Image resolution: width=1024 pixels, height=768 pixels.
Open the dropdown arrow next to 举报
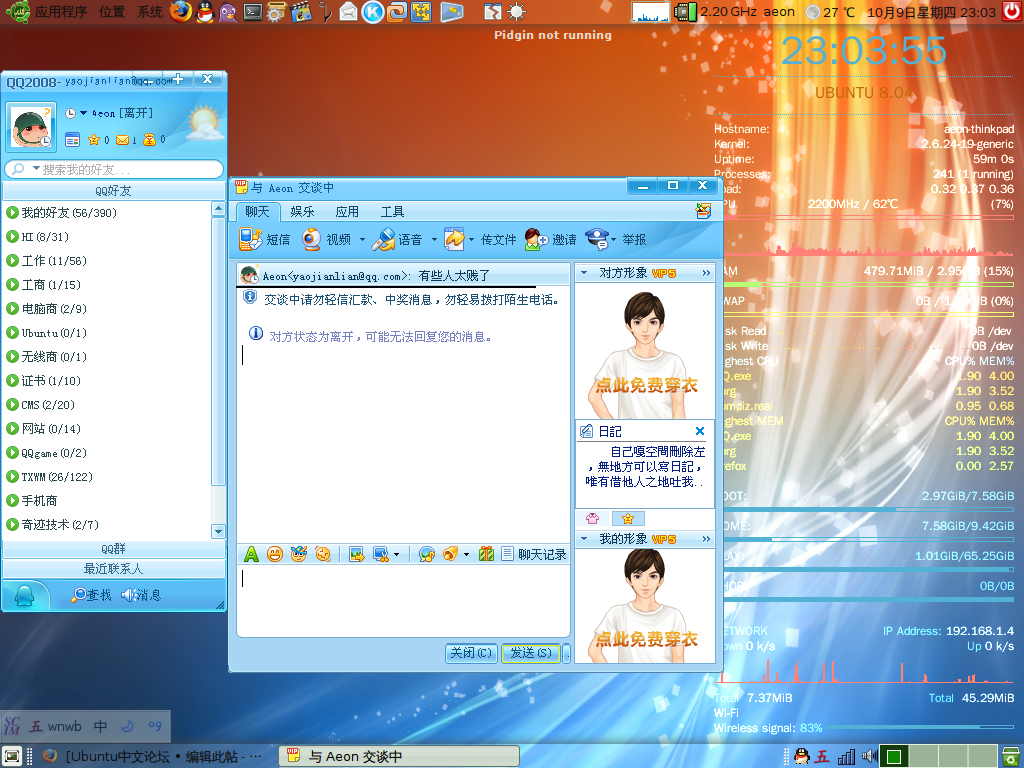tap(613, 240)
